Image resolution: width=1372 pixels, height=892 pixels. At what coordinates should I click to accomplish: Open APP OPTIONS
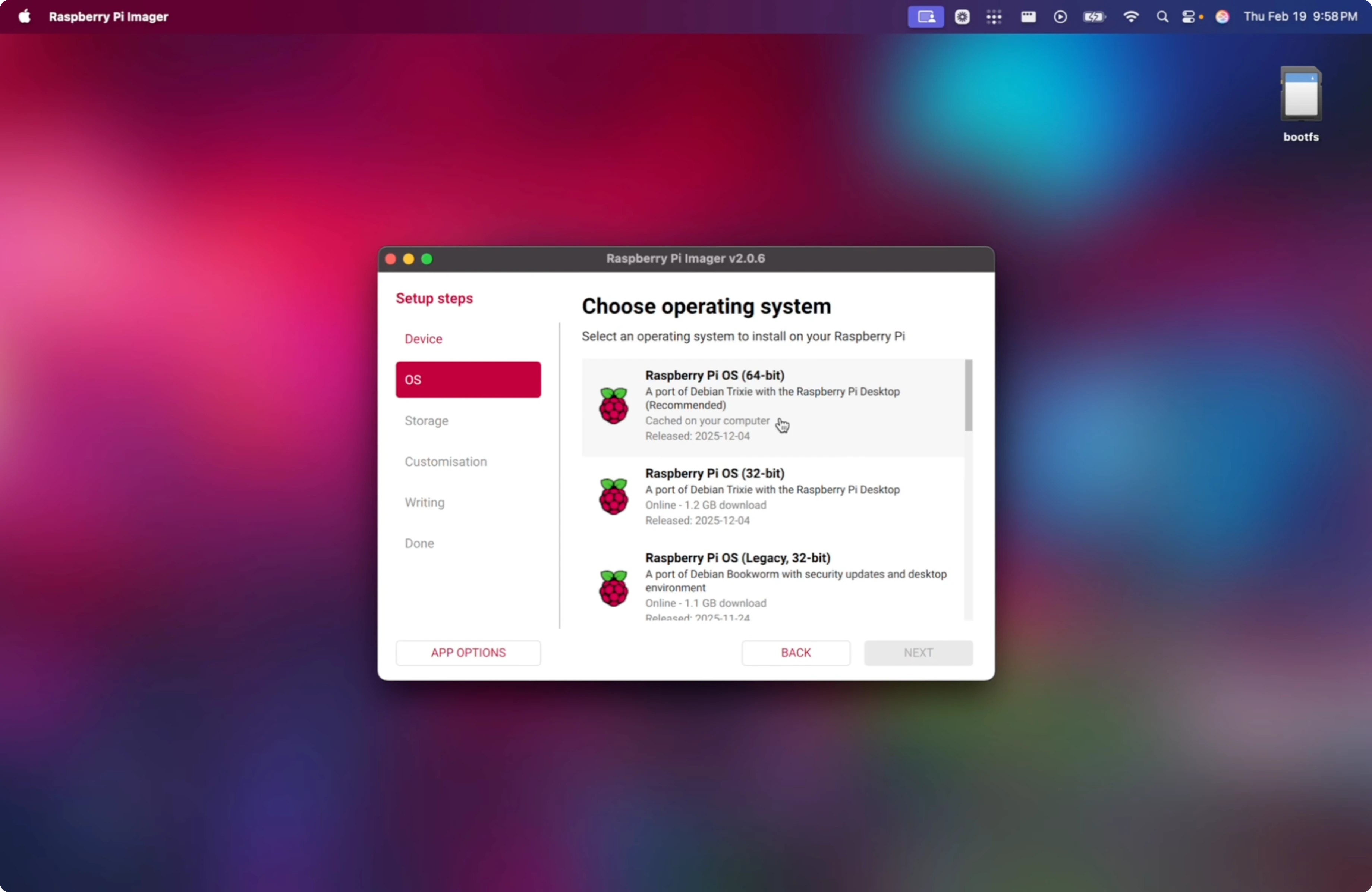pyautogui.click(x=468, y=653)
